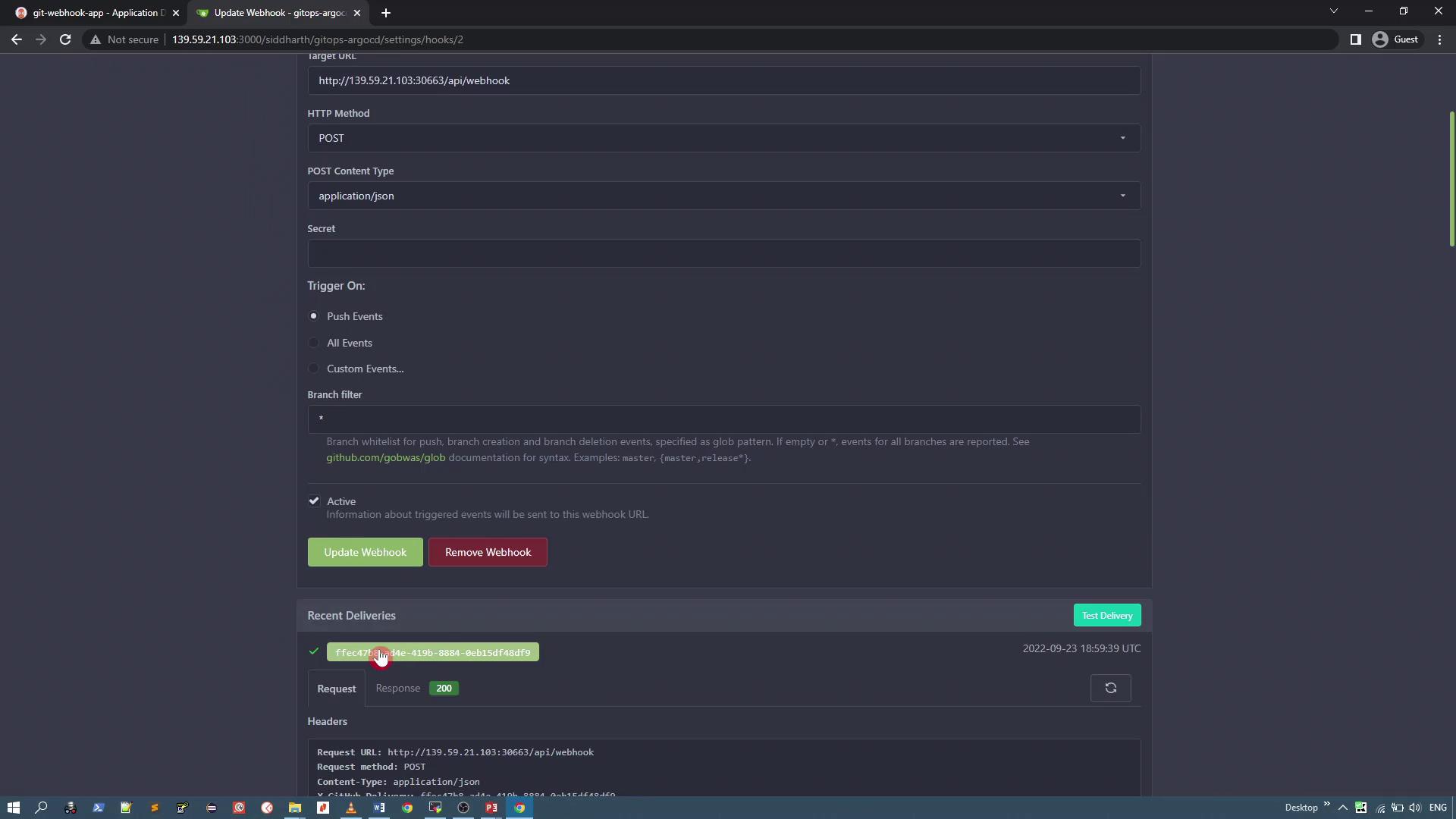Image resolution: width=1456 pixels, height=819 pixels.
Task: Open the Guest profile icon
Action: (1380, 39)
